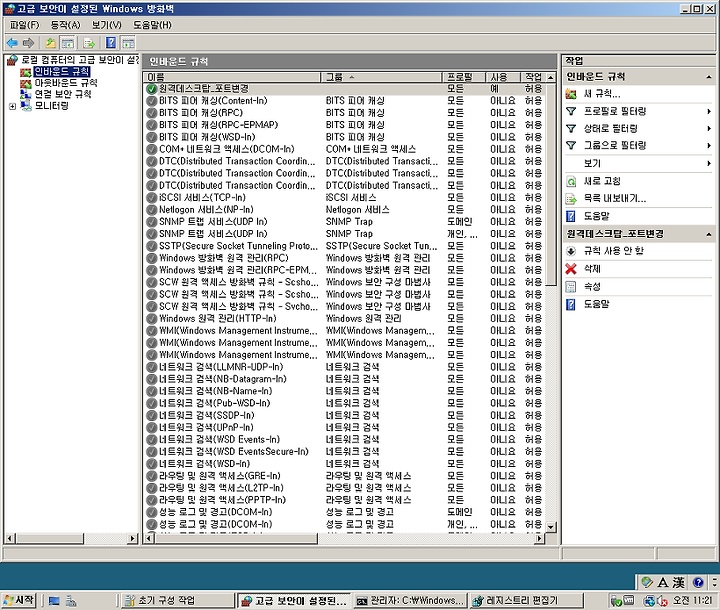Click the 상태로 필터링 funnel icon
The image size is (720, 610).
click(571, 129)
